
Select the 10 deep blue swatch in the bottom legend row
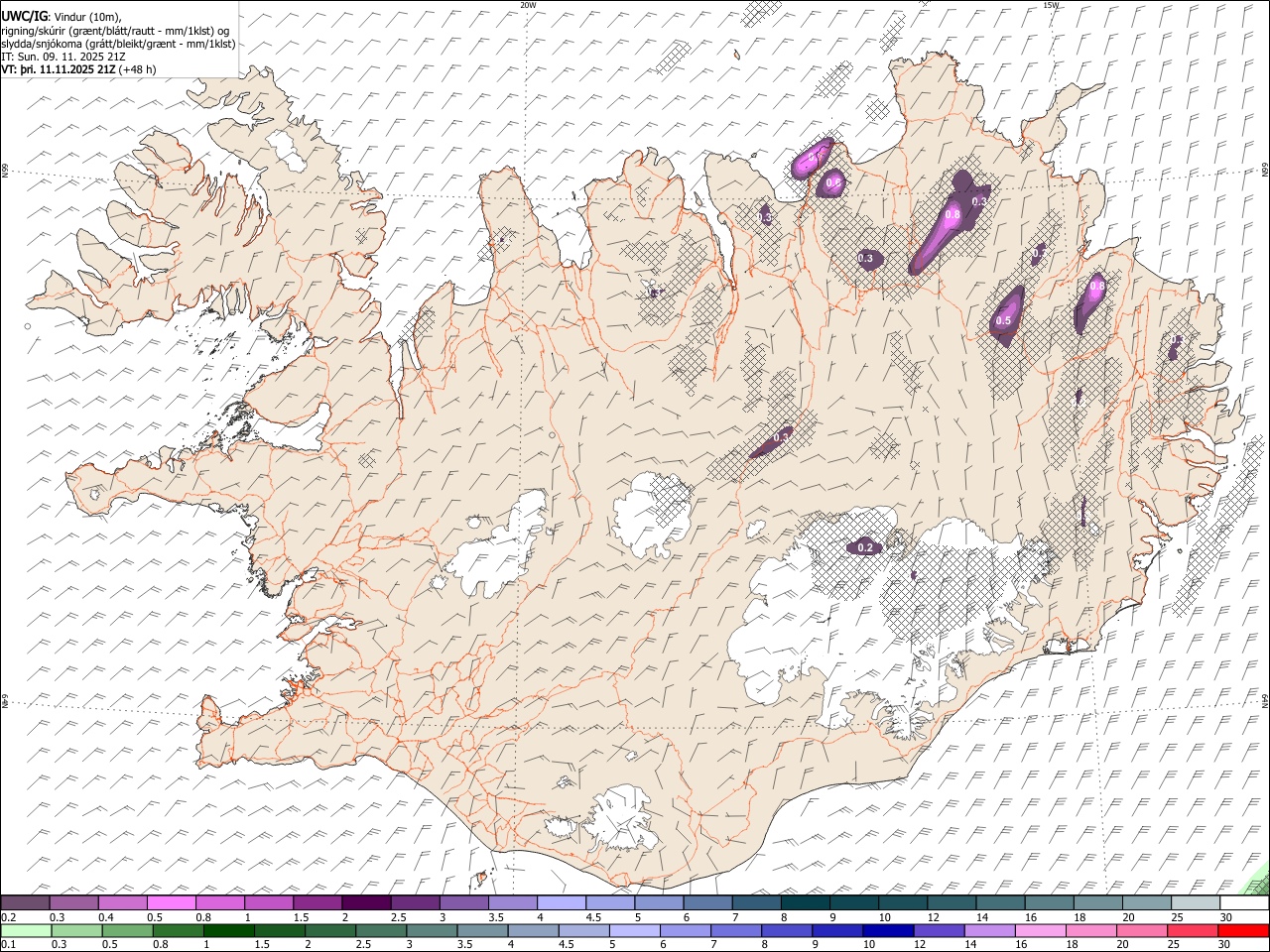(887, 931)
